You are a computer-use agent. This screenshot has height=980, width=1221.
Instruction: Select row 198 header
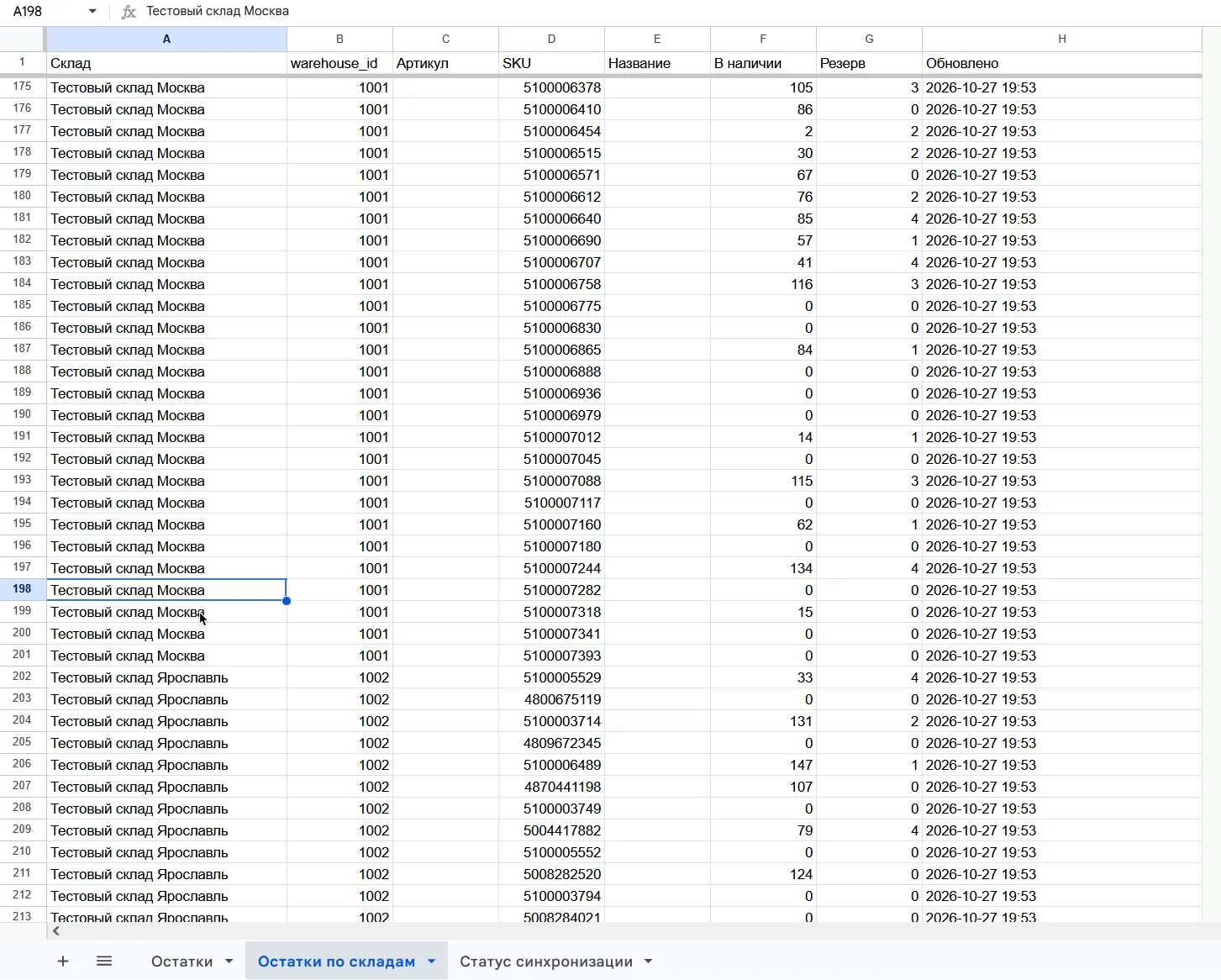coord(22,589)
